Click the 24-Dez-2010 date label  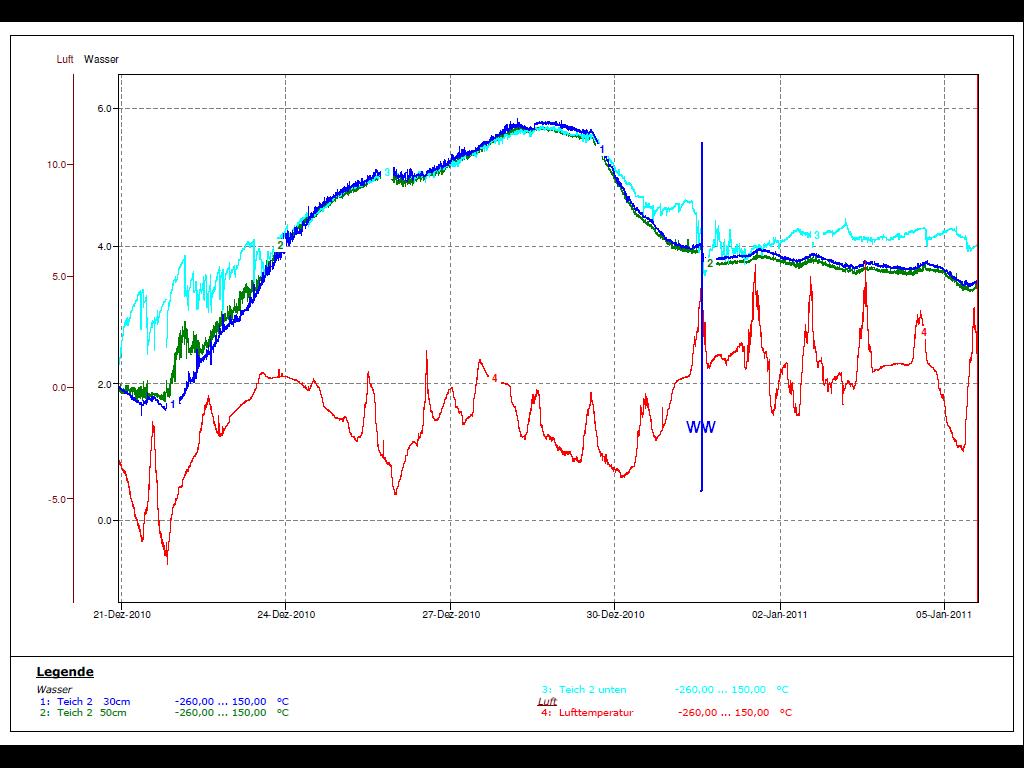click(286, 615)
